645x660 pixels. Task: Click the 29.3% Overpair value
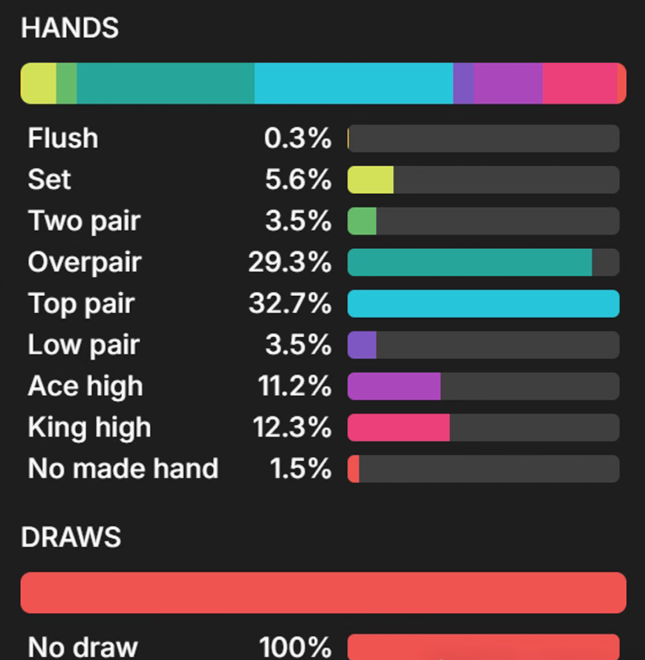tap(290, 262)
